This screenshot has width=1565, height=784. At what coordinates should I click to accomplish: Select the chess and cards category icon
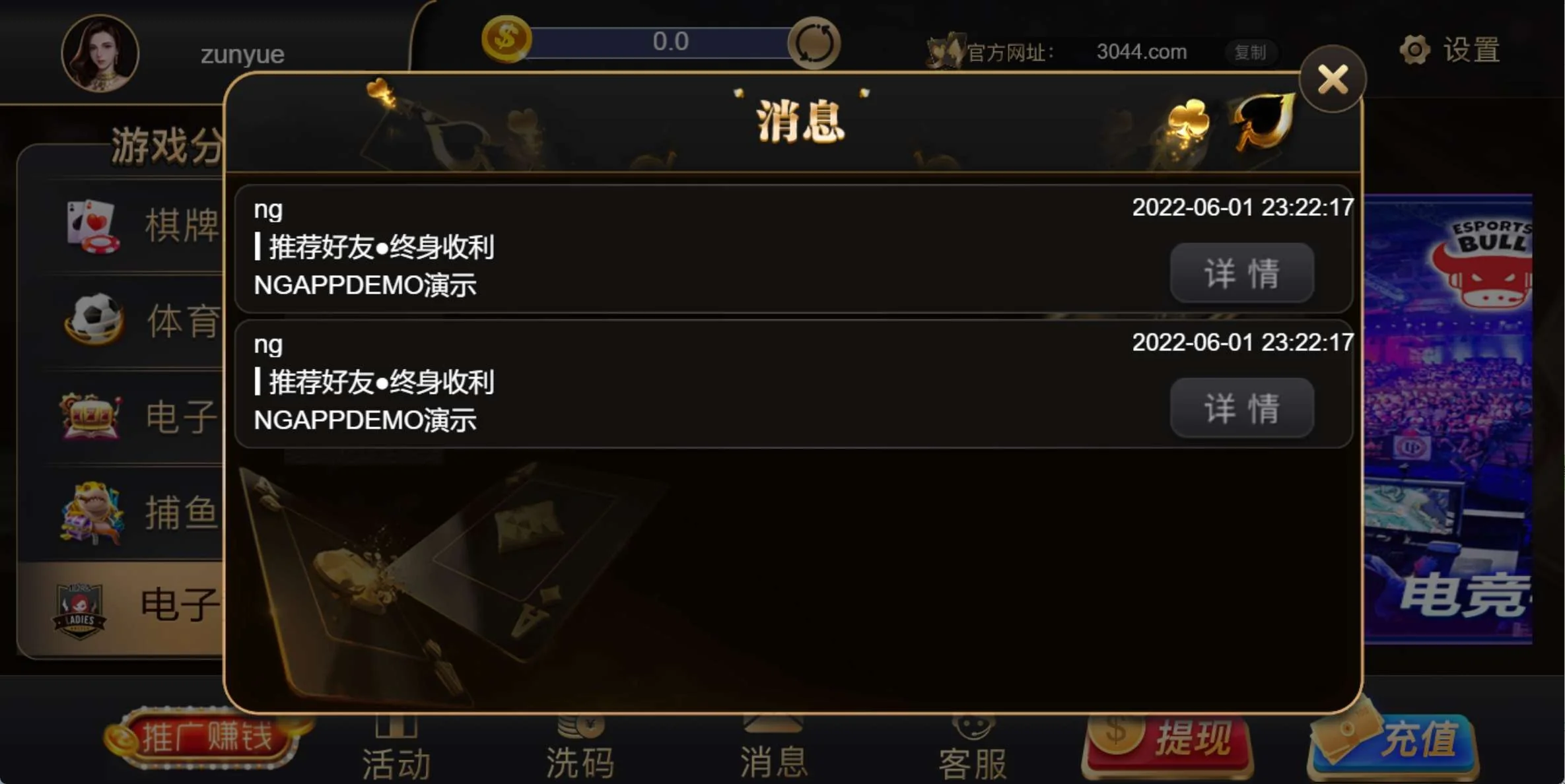(x=92, y=226)
